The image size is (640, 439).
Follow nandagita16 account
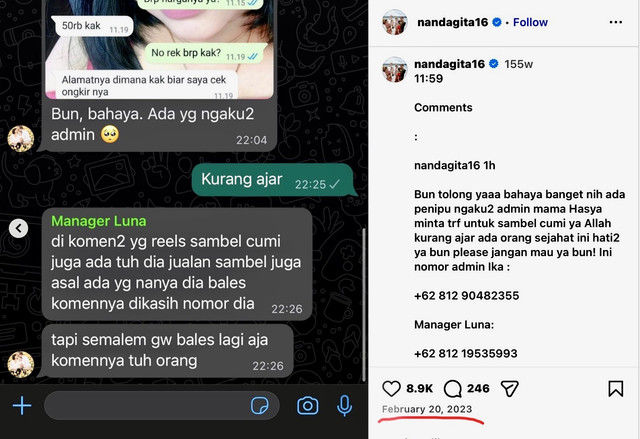530,22
